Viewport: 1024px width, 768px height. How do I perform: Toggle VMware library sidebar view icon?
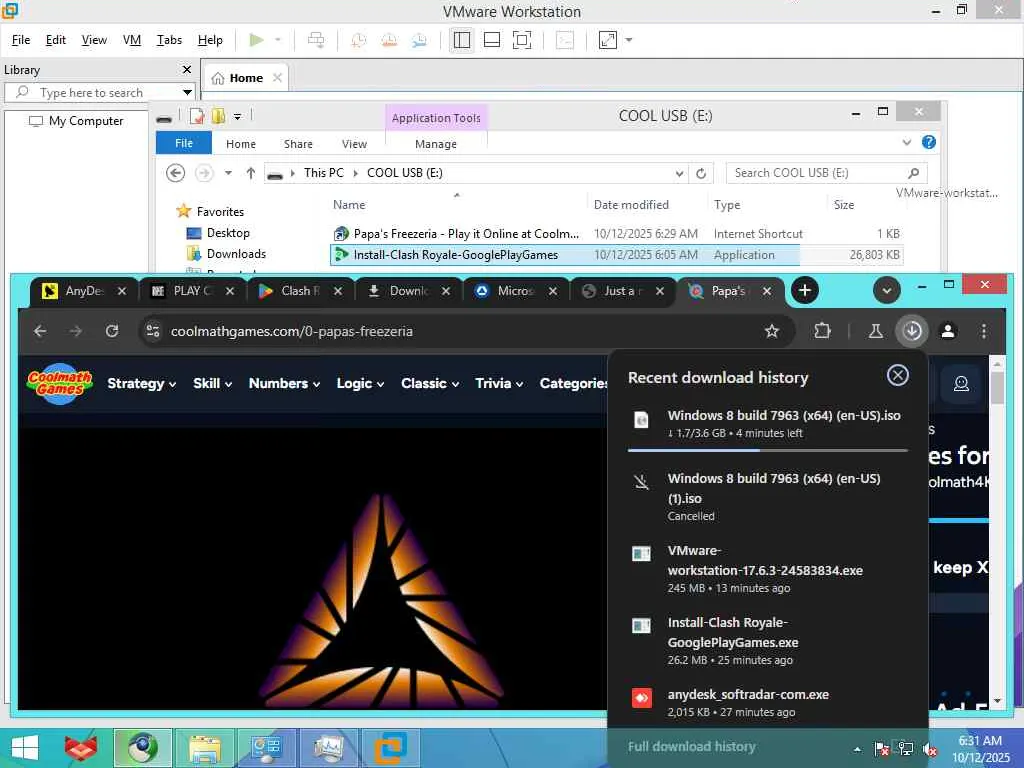tap(462, 40)
